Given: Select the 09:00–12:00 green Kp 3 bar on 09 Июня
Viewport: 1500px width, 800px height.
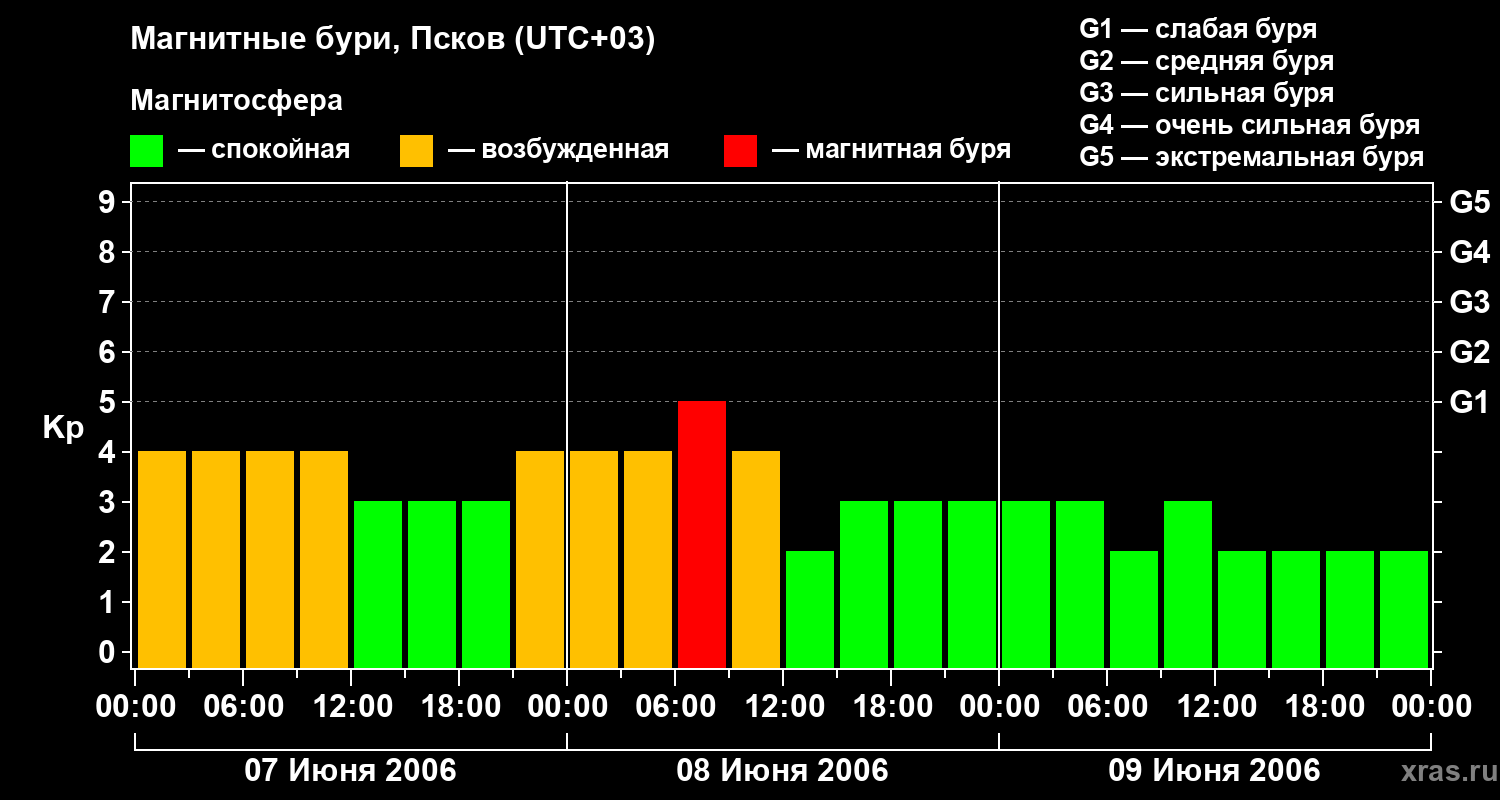Looking at the screenshot, I should point(1188,584).
